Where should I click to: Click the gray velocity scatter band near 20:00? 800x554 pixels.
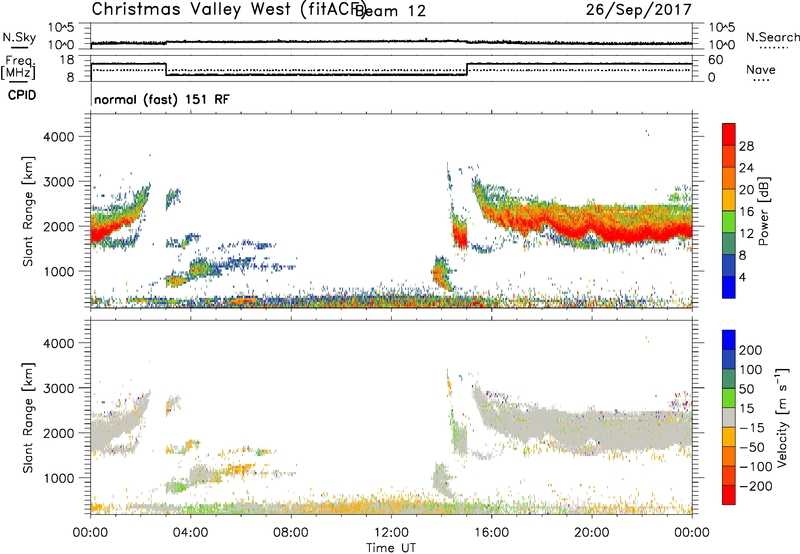click(x=592, y=427)
